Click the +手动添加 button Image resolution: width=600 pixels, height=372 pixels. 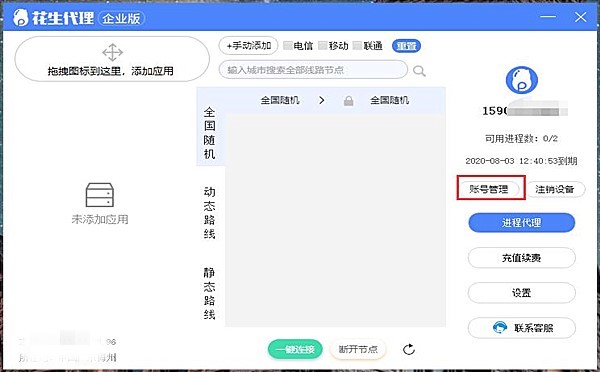(x=248, y=46)
